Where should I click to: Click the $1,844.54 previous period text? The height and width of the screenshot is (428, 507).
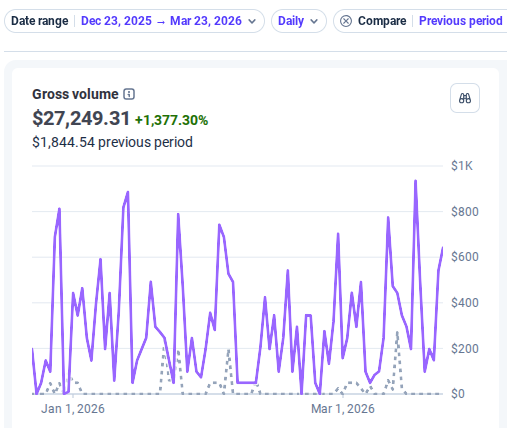(x=112, y=142)
